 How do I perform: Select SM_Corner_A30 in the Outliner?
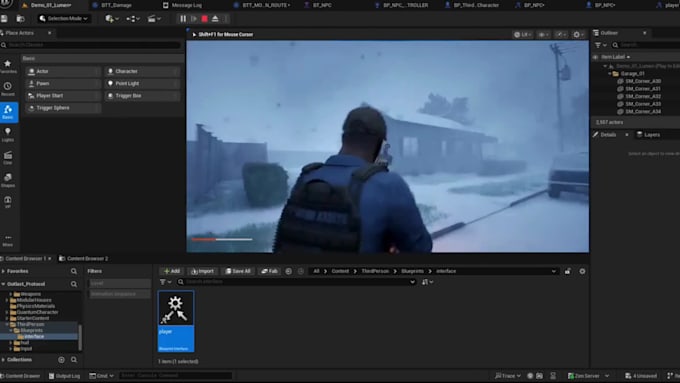[x=643, y=81]
